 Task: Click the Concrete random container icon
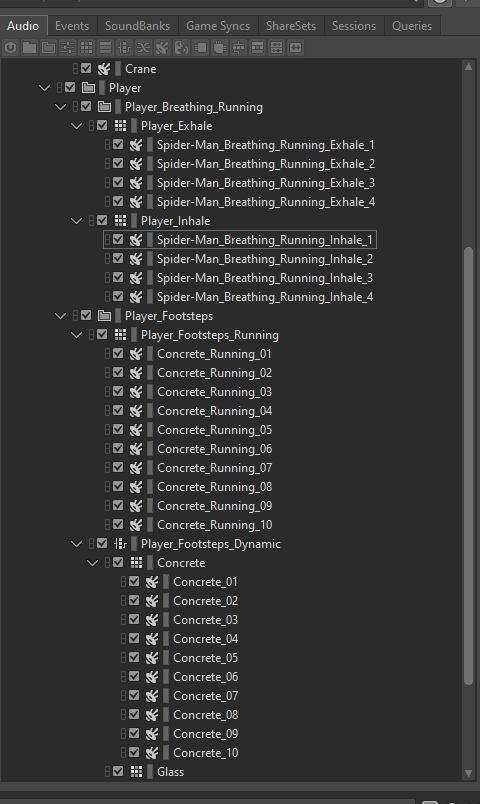click(136, 562)
